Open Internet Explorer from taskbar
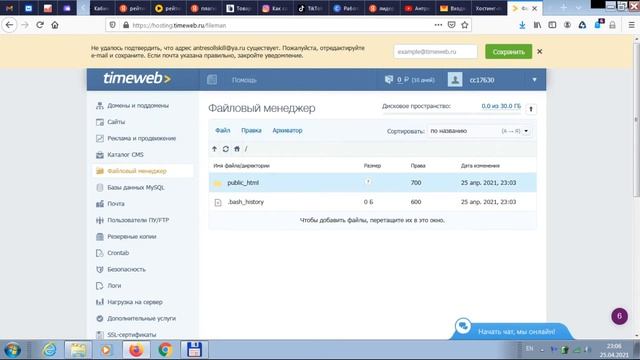This screenshot has width=640, height=360. click(x=49, y=350)
